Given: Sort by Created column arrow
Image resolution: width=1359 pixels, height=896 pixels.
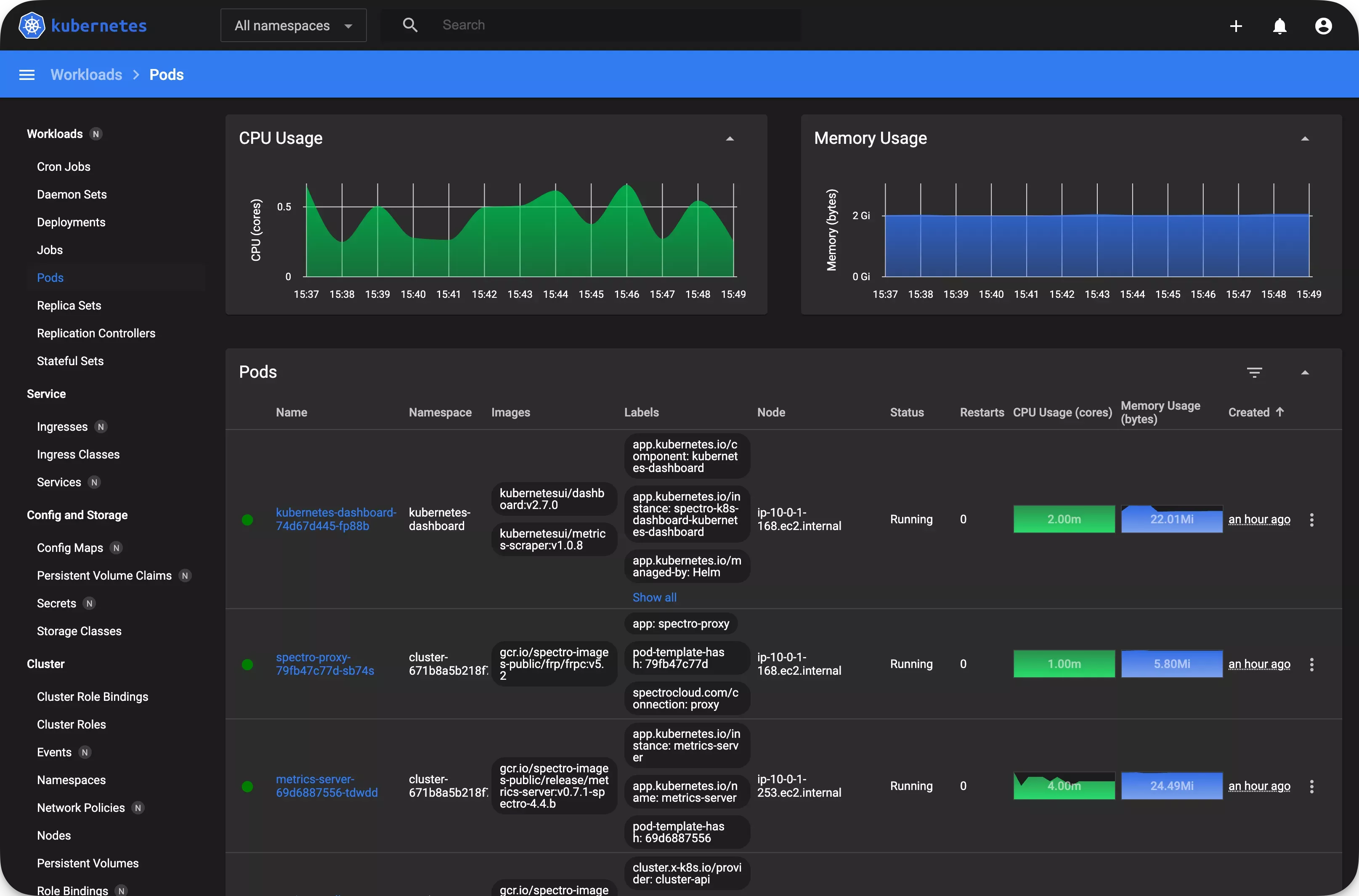Looking at the screenshot, I should pyautogui.click(x=1280, y=411).
